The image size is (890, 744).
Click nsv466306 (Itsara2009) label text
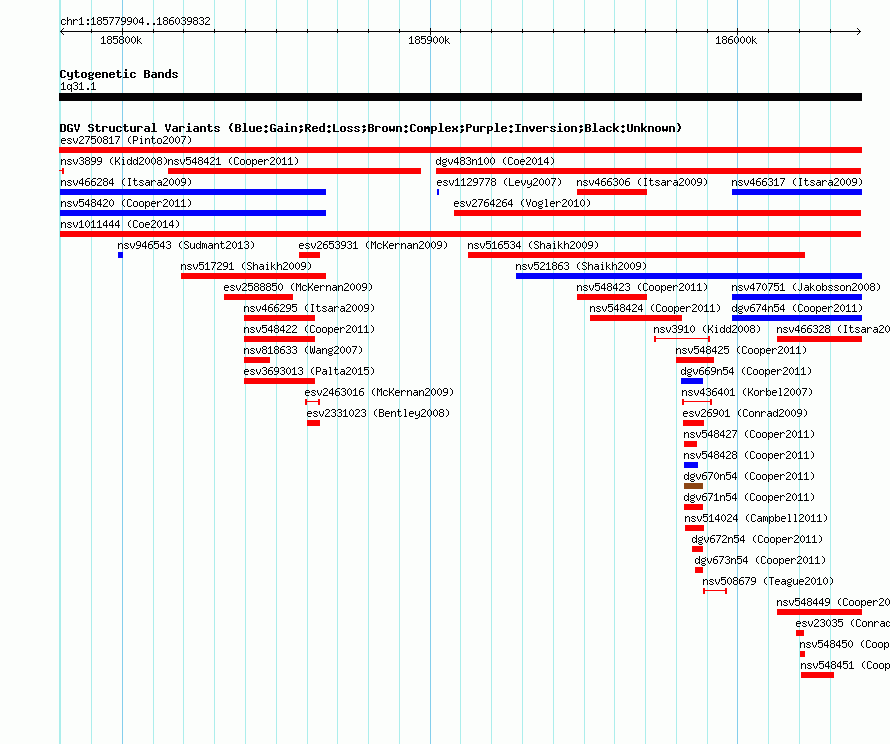(642, 182)
